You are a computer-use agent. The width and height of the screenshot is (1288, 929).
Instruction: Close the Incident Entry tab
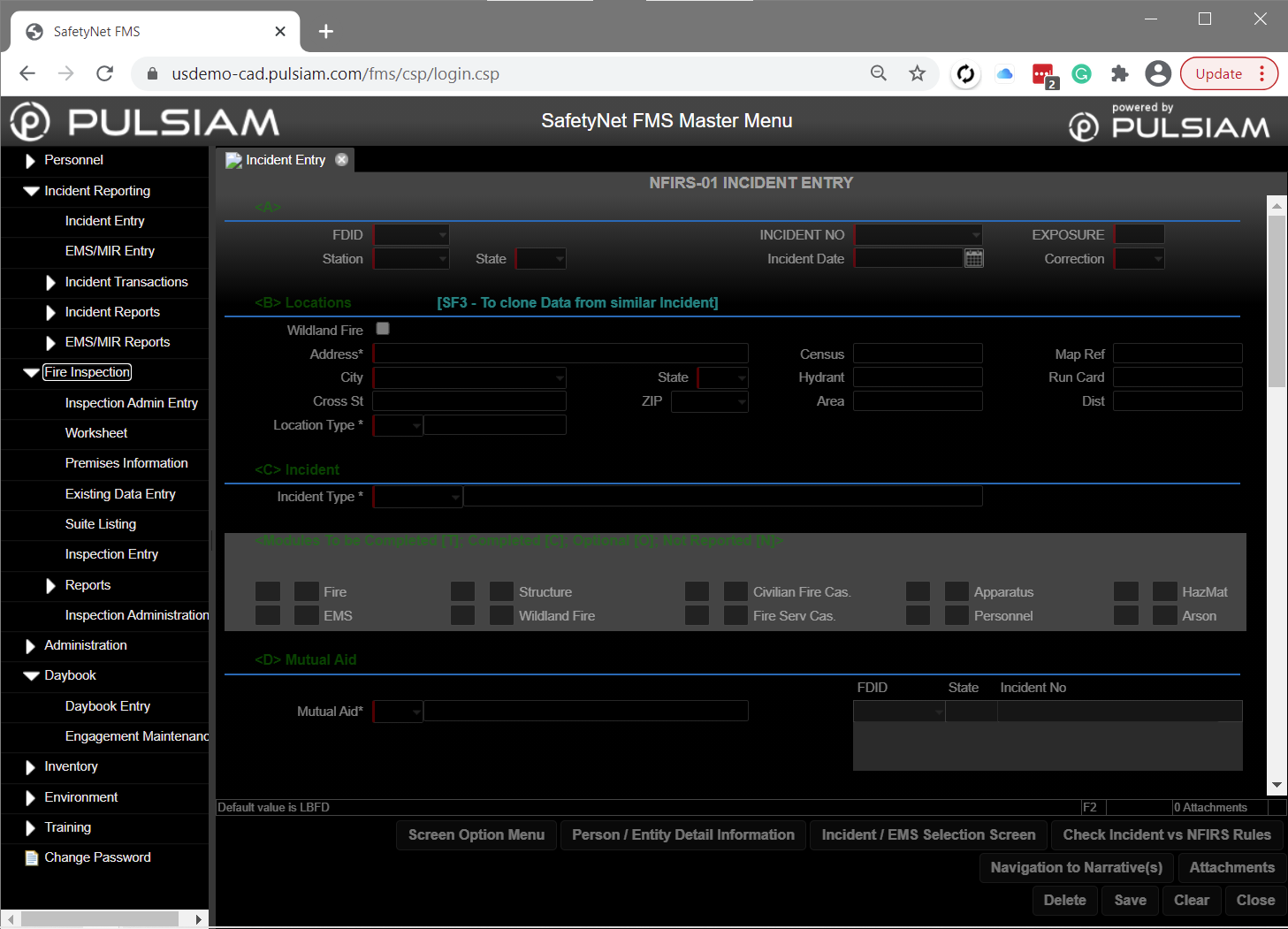[x=341, y=159]
